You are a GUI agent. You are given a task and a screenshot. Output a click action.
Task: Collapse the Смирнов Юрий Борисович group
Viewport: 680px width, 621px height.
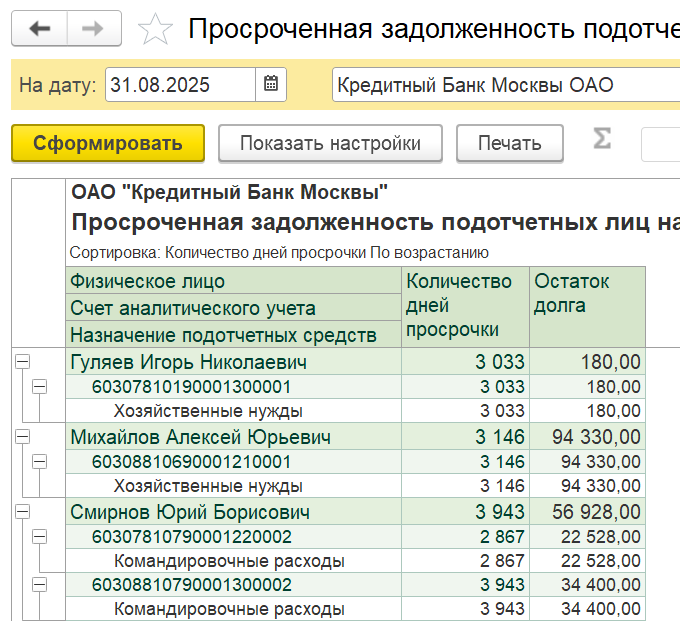22,512
